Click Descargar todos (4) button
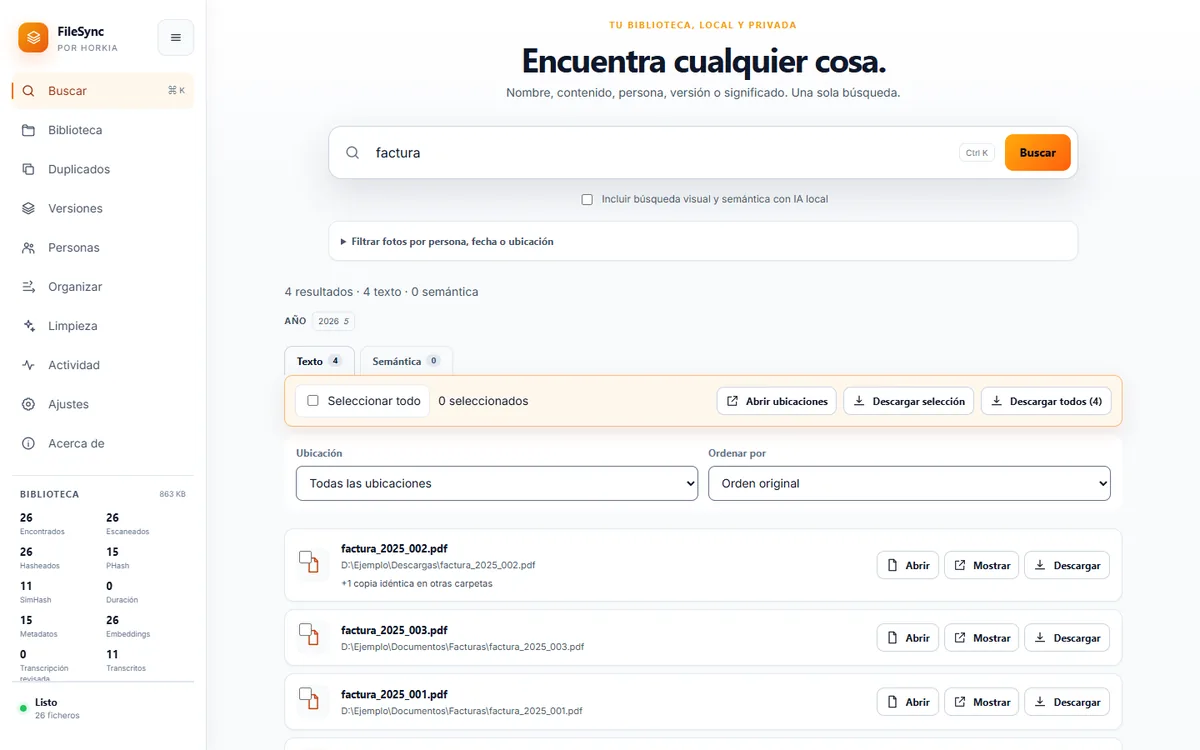 click(x=1046, y=401)
